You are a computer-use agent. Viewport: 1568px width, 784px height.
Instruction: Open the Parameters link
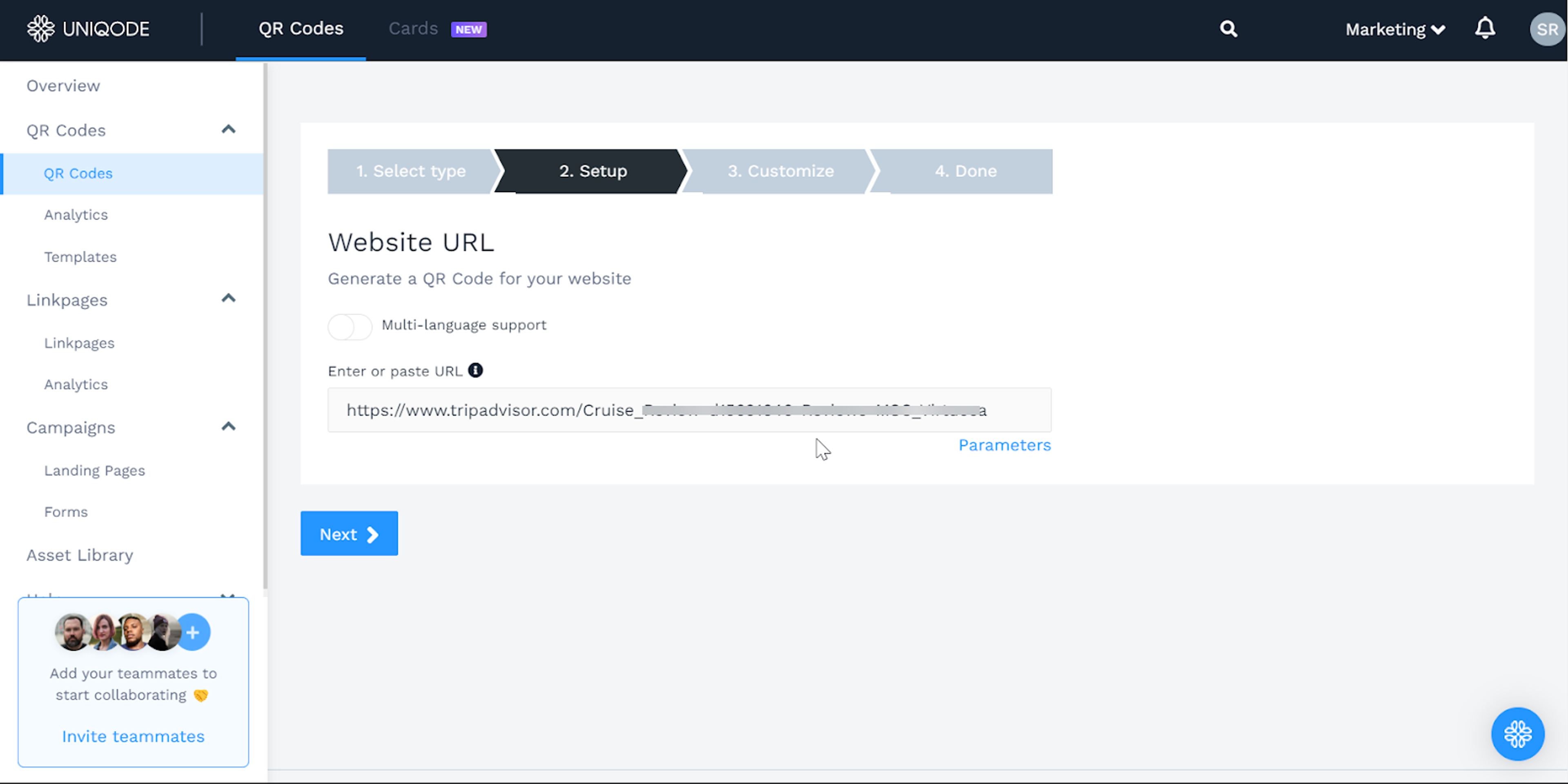tap(1004, 445)
